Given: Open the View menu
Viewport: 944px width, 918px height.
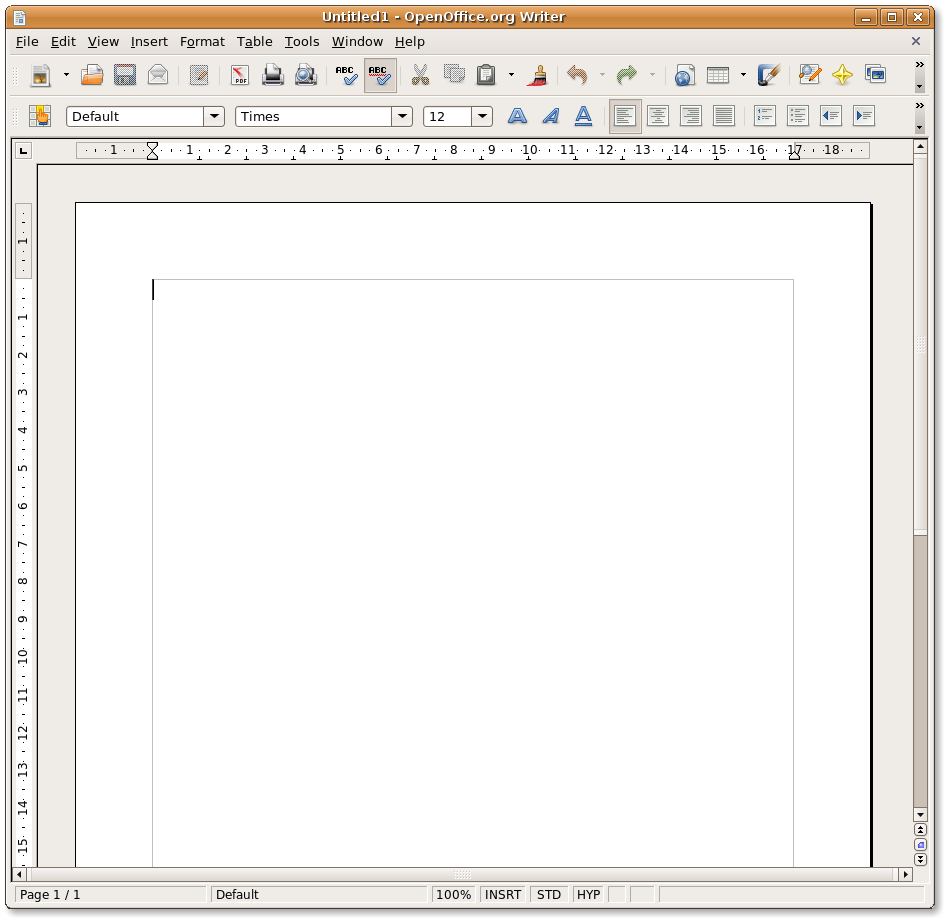Looking at the screenshot, I should 103,42.
